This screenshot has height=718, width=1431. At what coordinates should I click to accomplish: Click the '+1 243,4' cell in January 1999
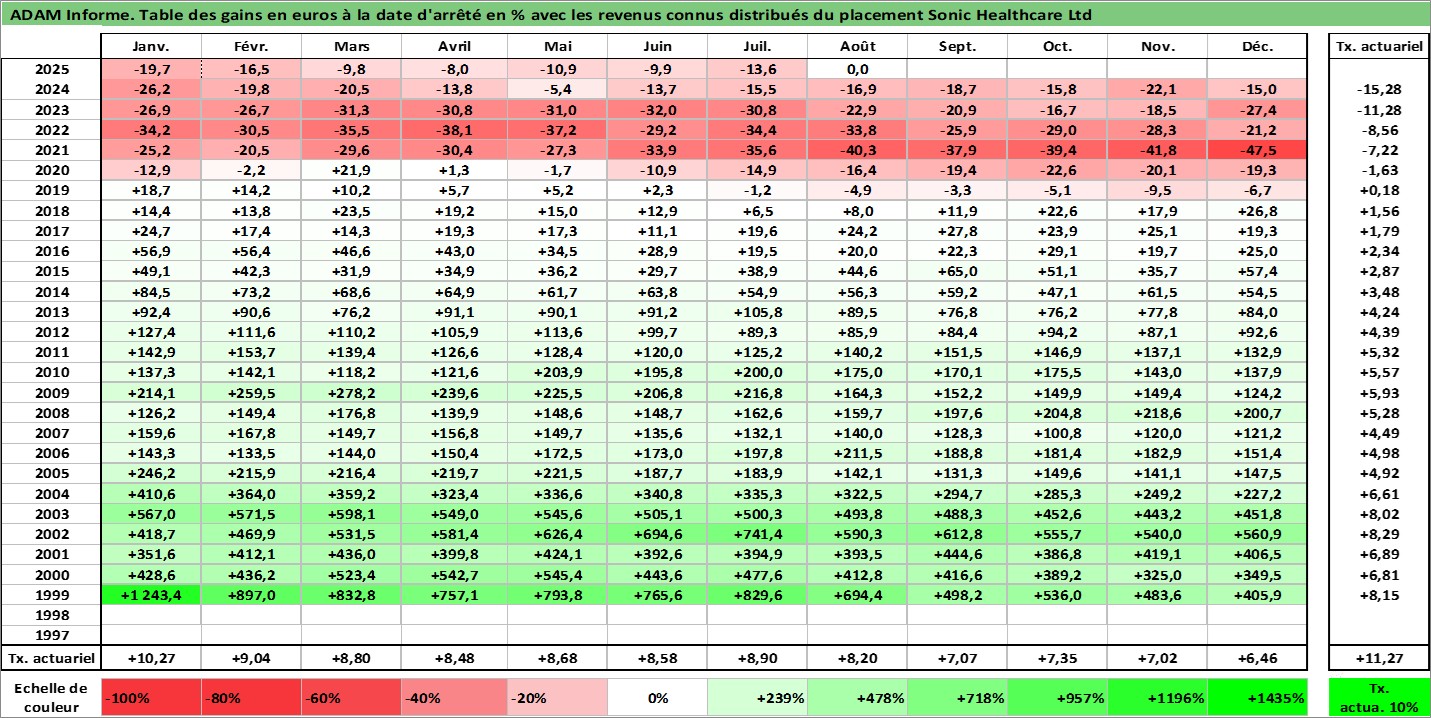[x=152, y=595]
